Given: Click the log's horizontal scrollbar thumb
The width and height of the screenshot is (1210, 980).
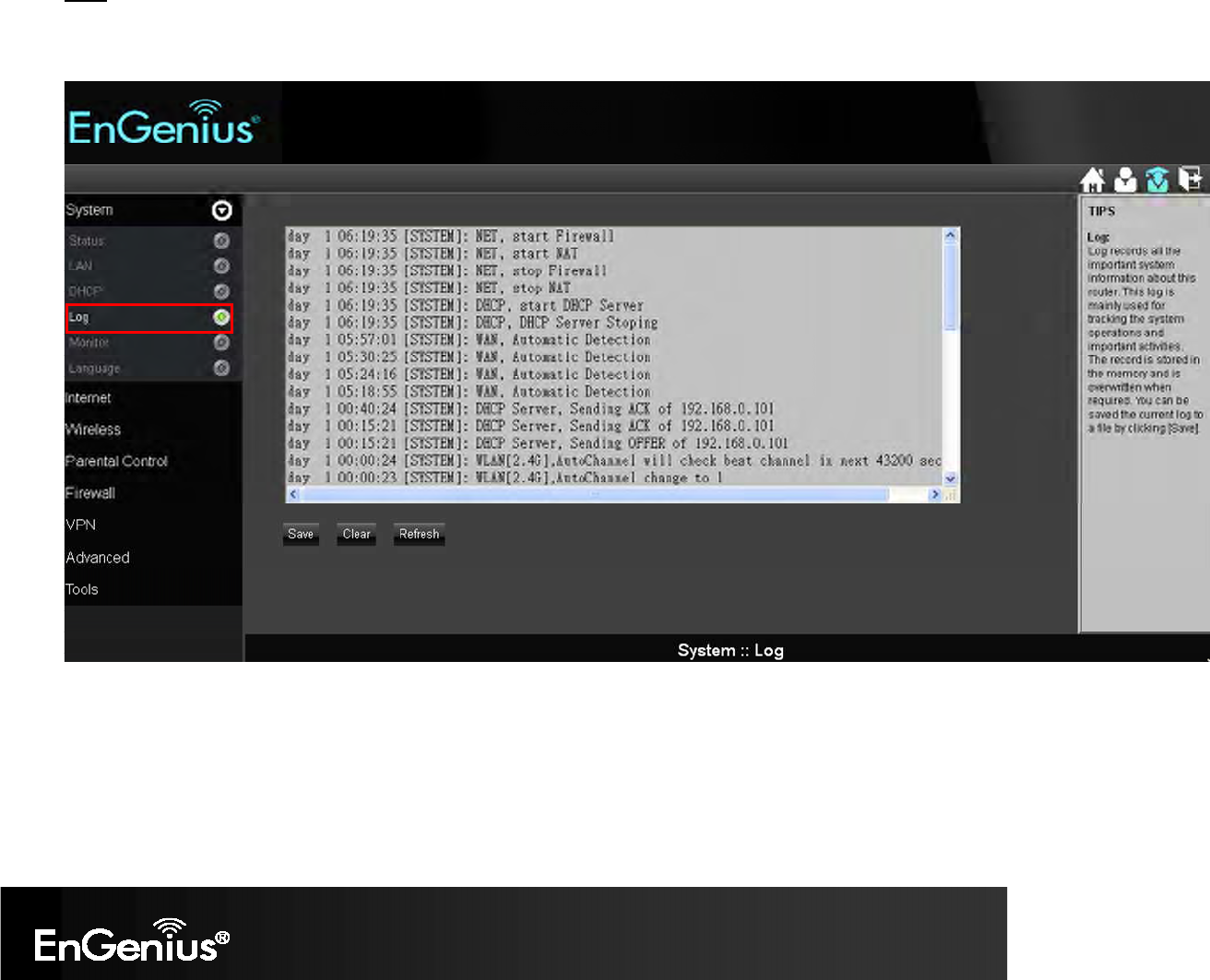Looking at the screenshot, I should 596,494.
